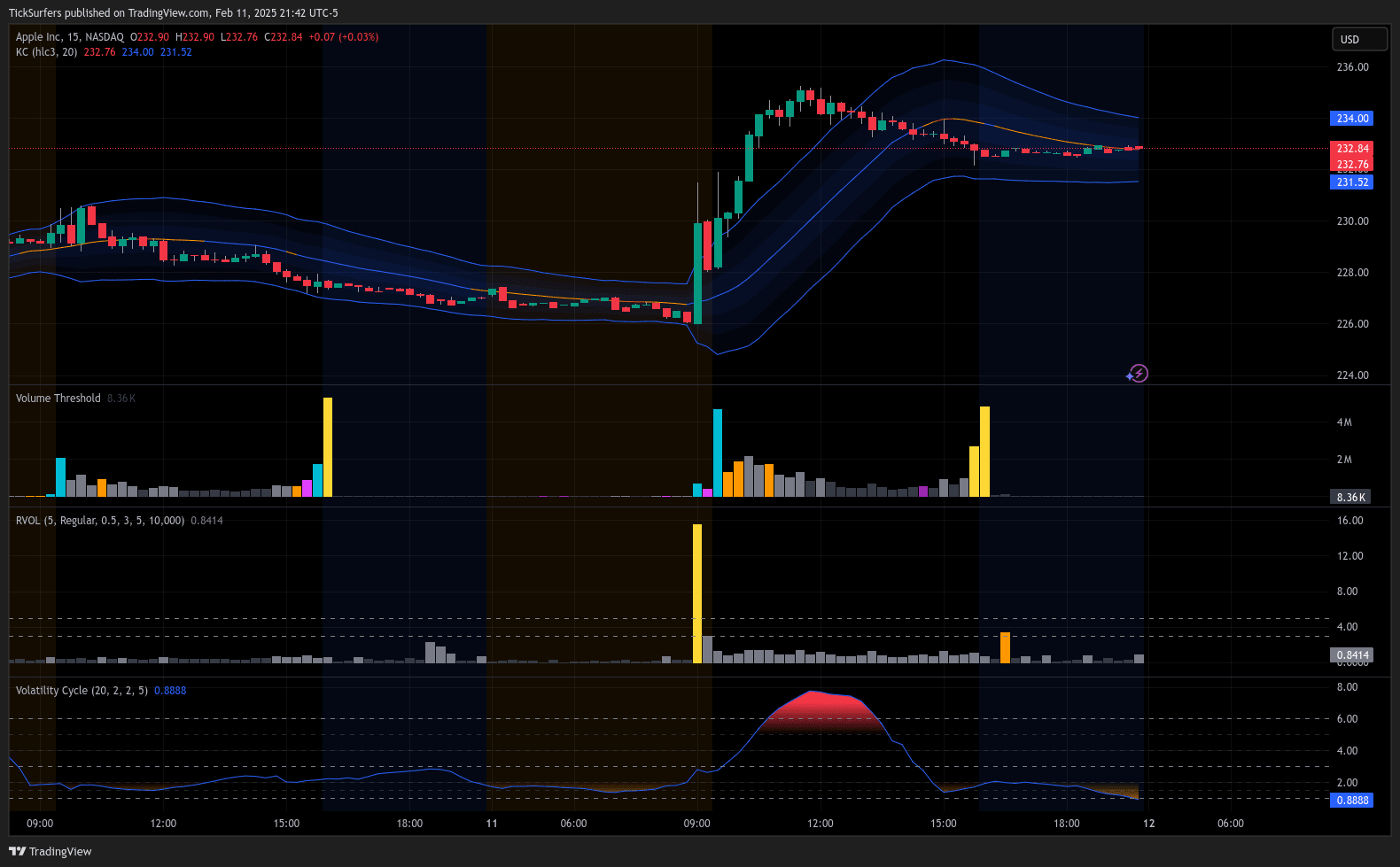
Task: Click the Volume Threshold 8.36K legend value
Action: pyautogui.click(x=121, y=399)
